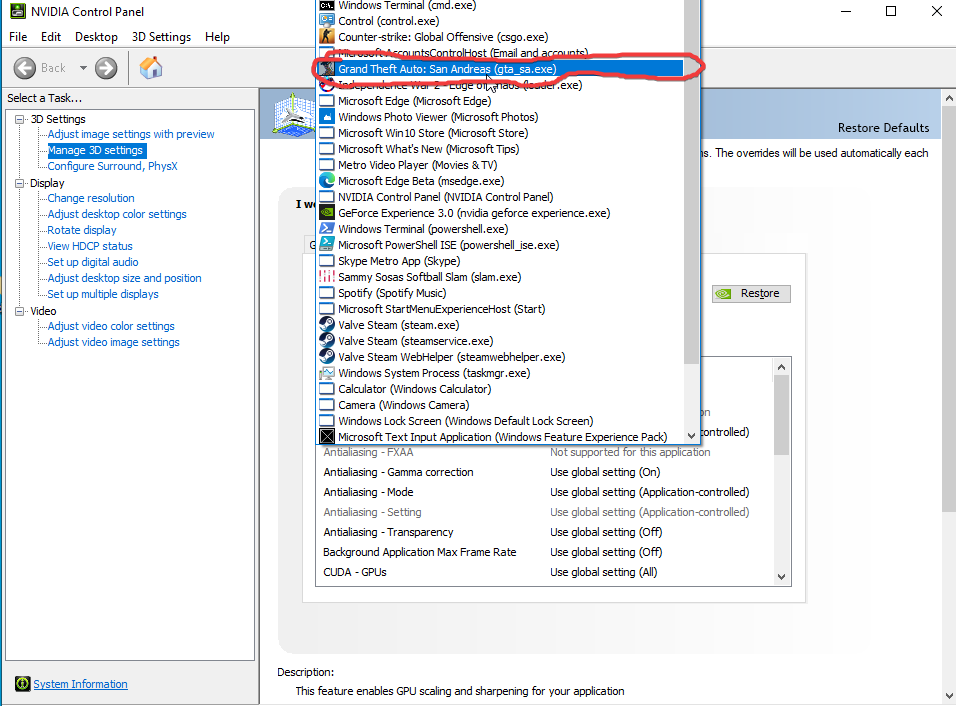Click the System Information icon at bottom left
This screenshot has width=956, height=706.
[x=23, y=683]
